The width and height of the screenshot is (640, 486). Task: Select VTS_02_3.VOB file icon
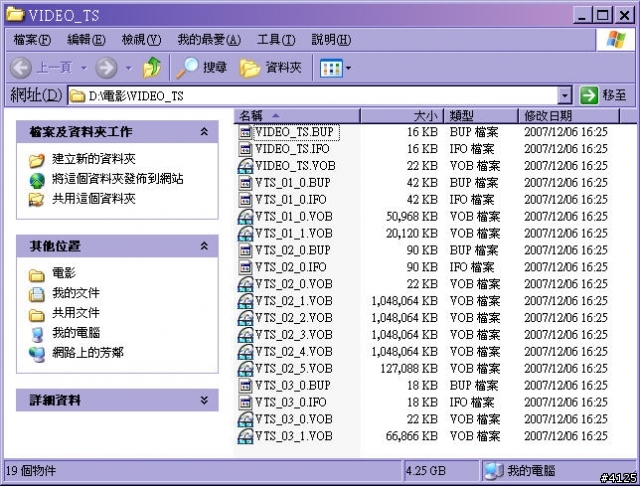click(x=245, y=335)
